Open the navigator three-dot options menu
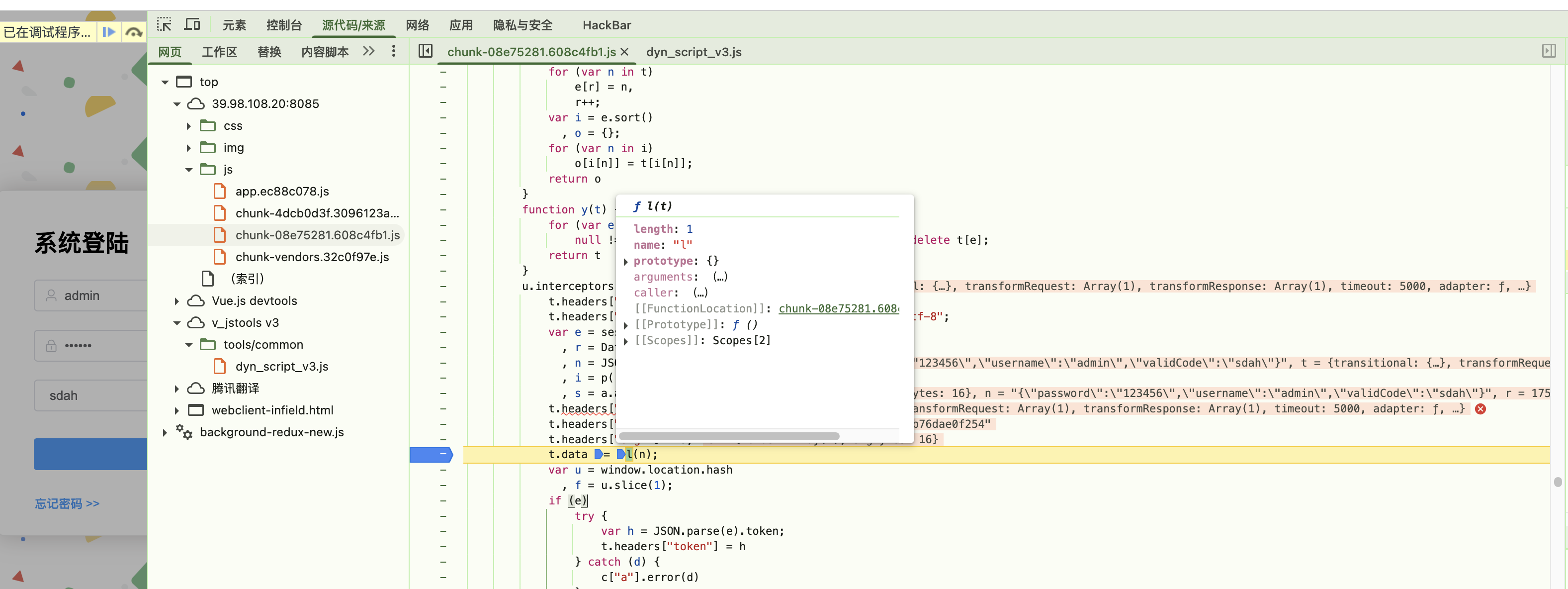Screen dimensions: 1568x589 pos(394,51)
